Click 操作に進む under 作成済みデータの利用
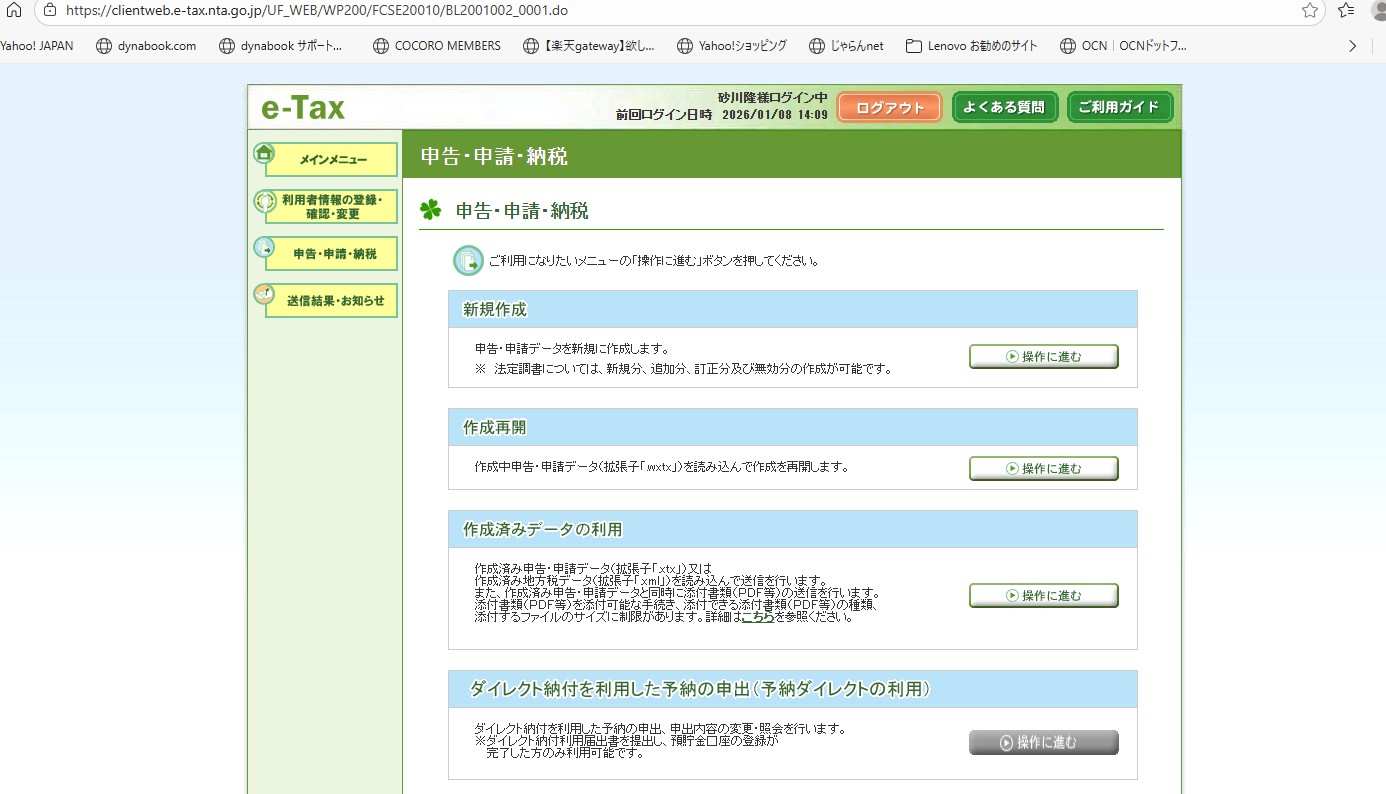 tap(1043, 596)
